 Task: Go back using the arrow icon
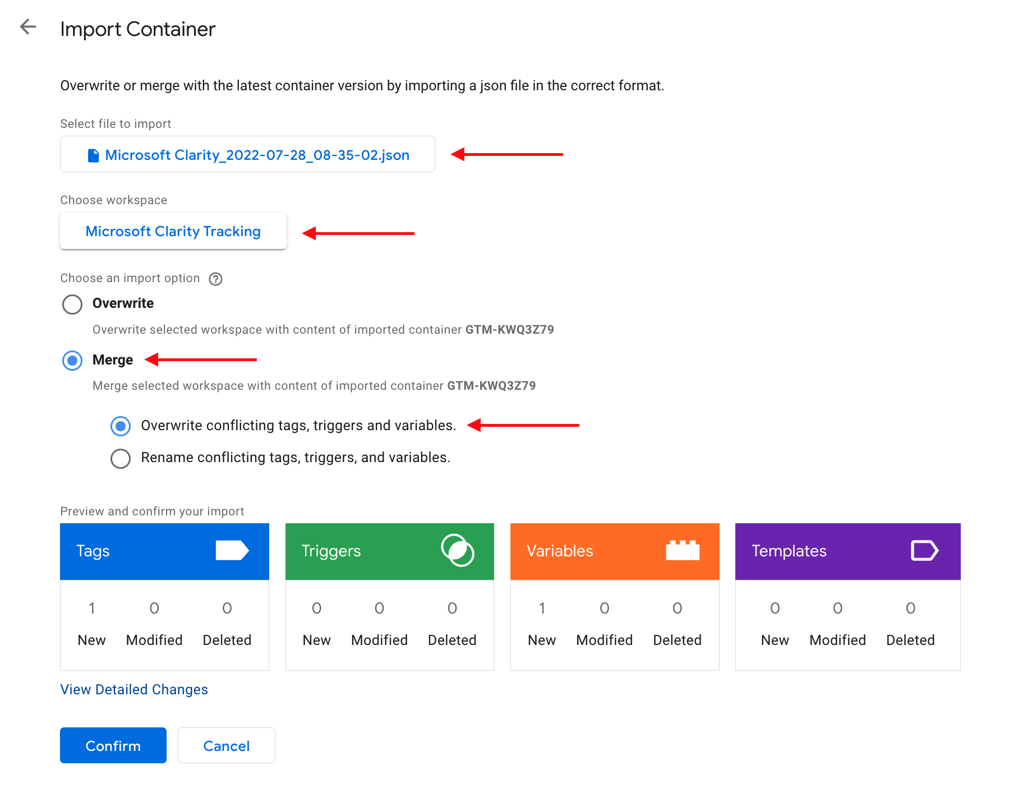click(28, 27)
